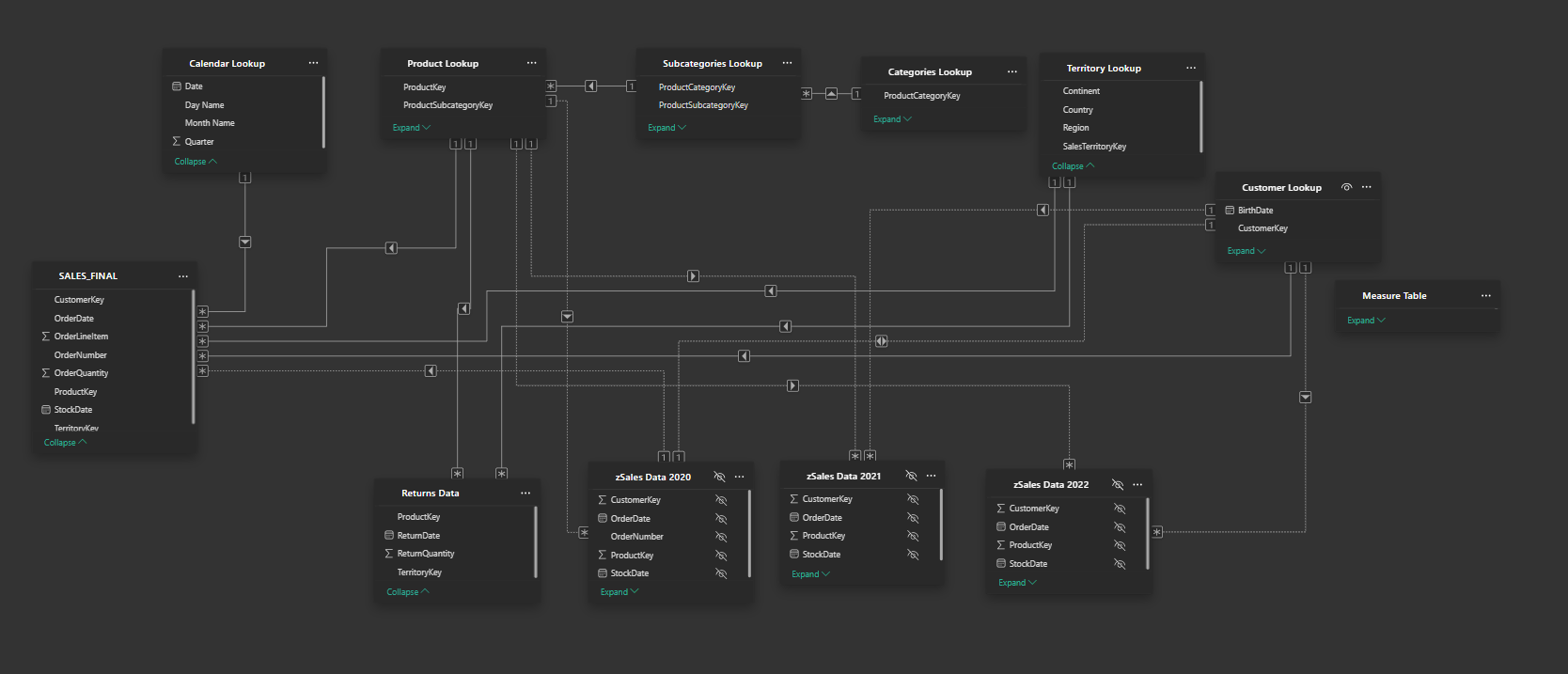Unhide ProductKey field in zSales Data 2022
This screenshot has width=1568, height=674.
(1120, 545)
